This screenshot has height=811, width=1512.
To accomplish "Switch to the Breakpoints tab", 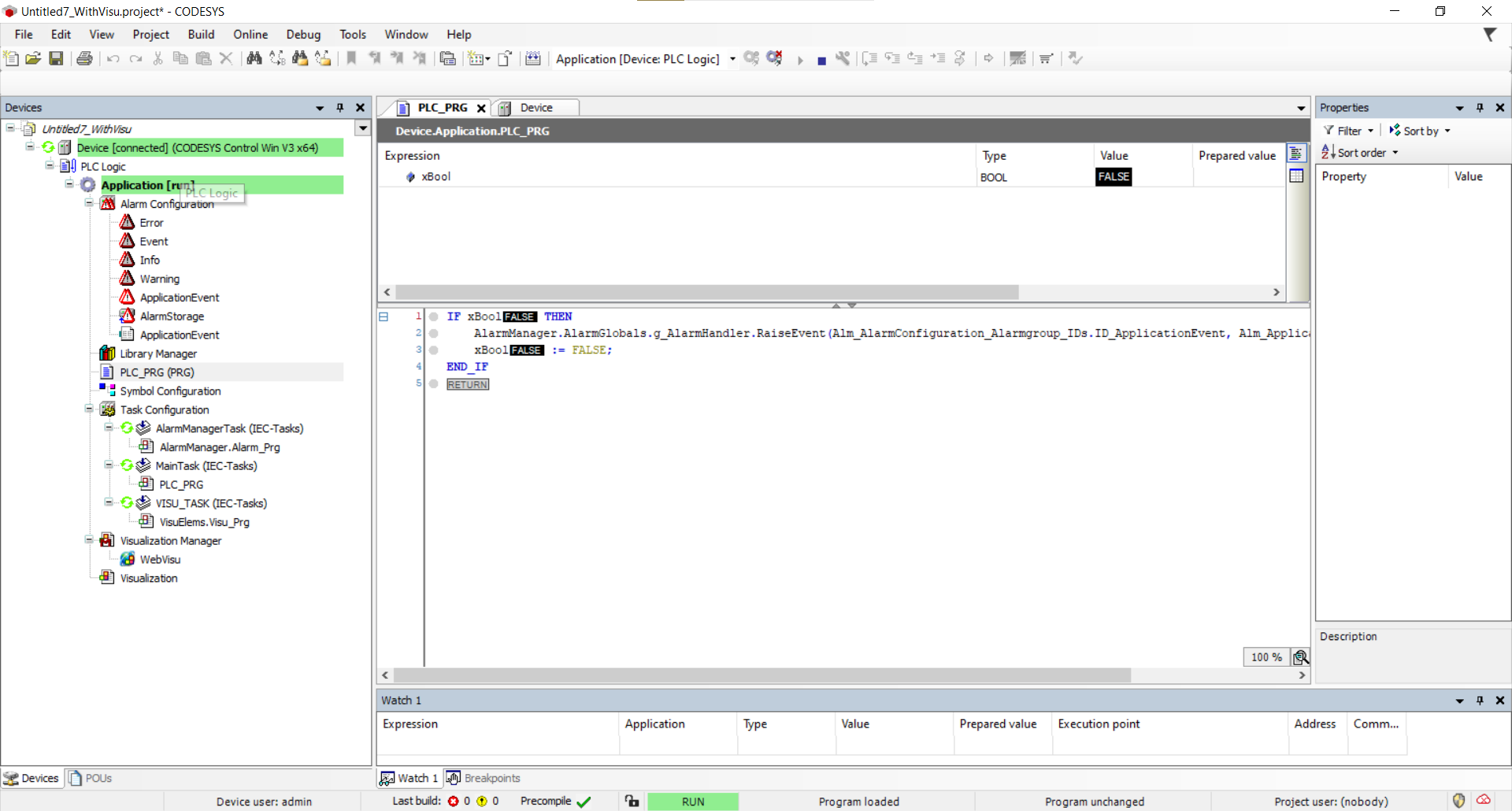I will point(484,778).
